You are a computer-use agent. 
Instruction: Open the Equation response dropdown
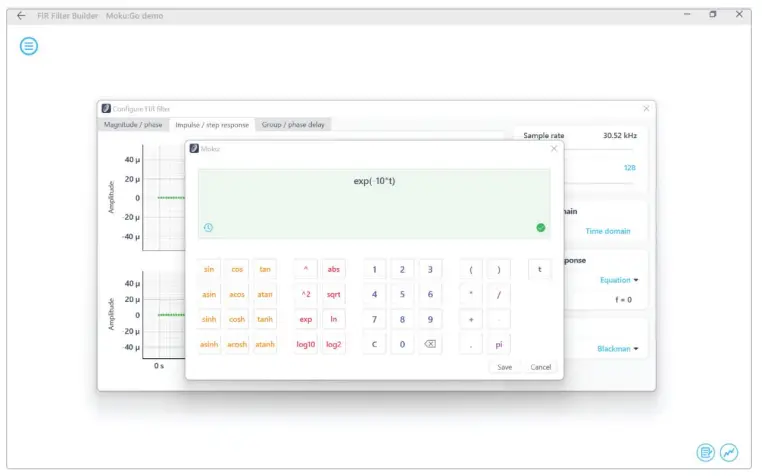[x=619, y=280]
